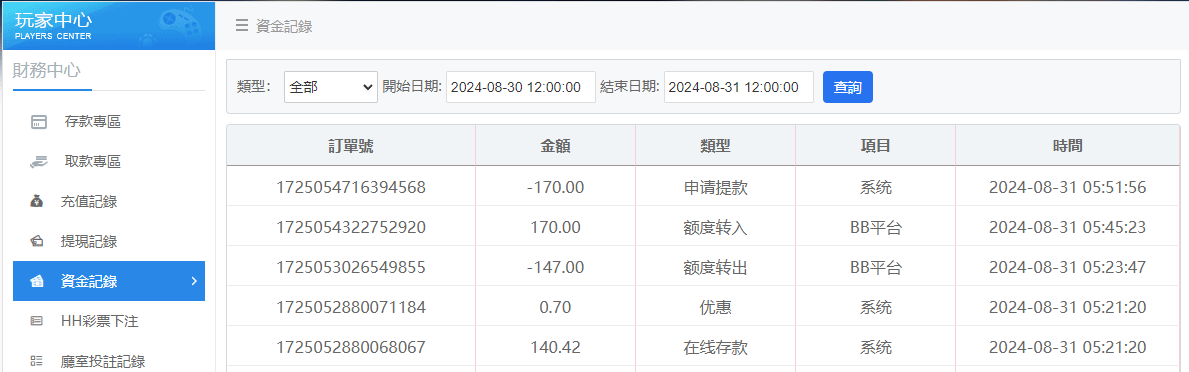Click the 訂單號 column header
The height and width of the screenshot is (372, 1189).
(351, 146)
